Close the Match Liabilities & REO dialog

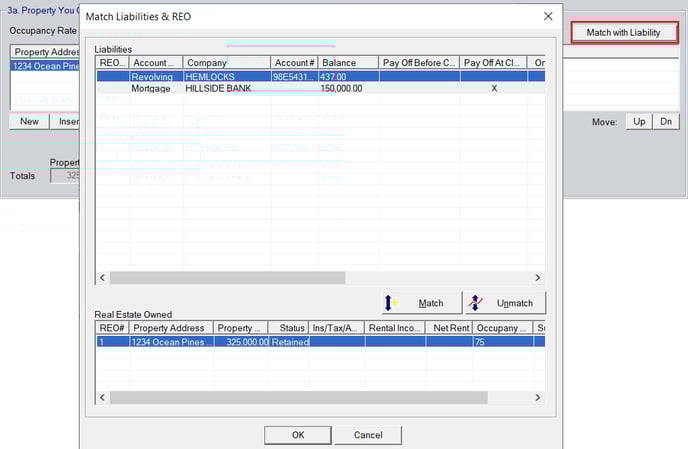point(548,17)
